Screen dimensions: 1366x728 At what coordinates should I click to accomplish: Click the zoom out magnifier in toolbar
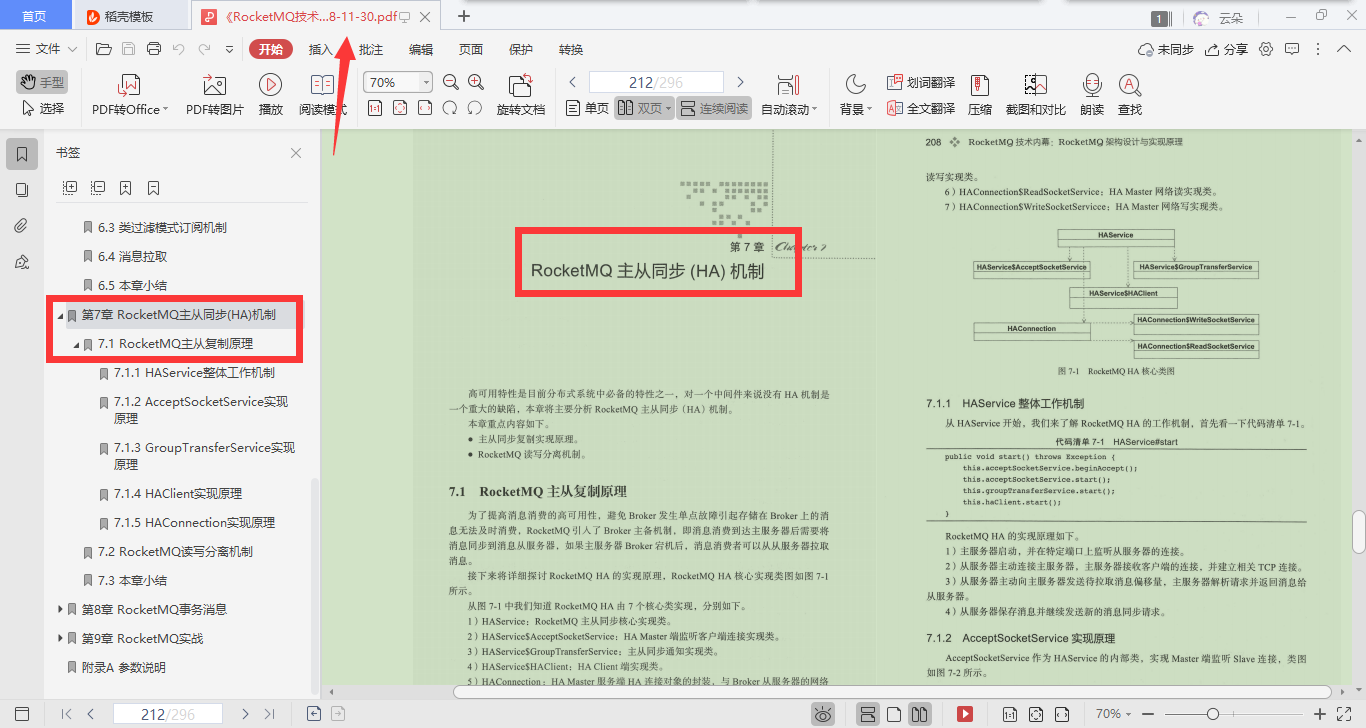[451, 82]
